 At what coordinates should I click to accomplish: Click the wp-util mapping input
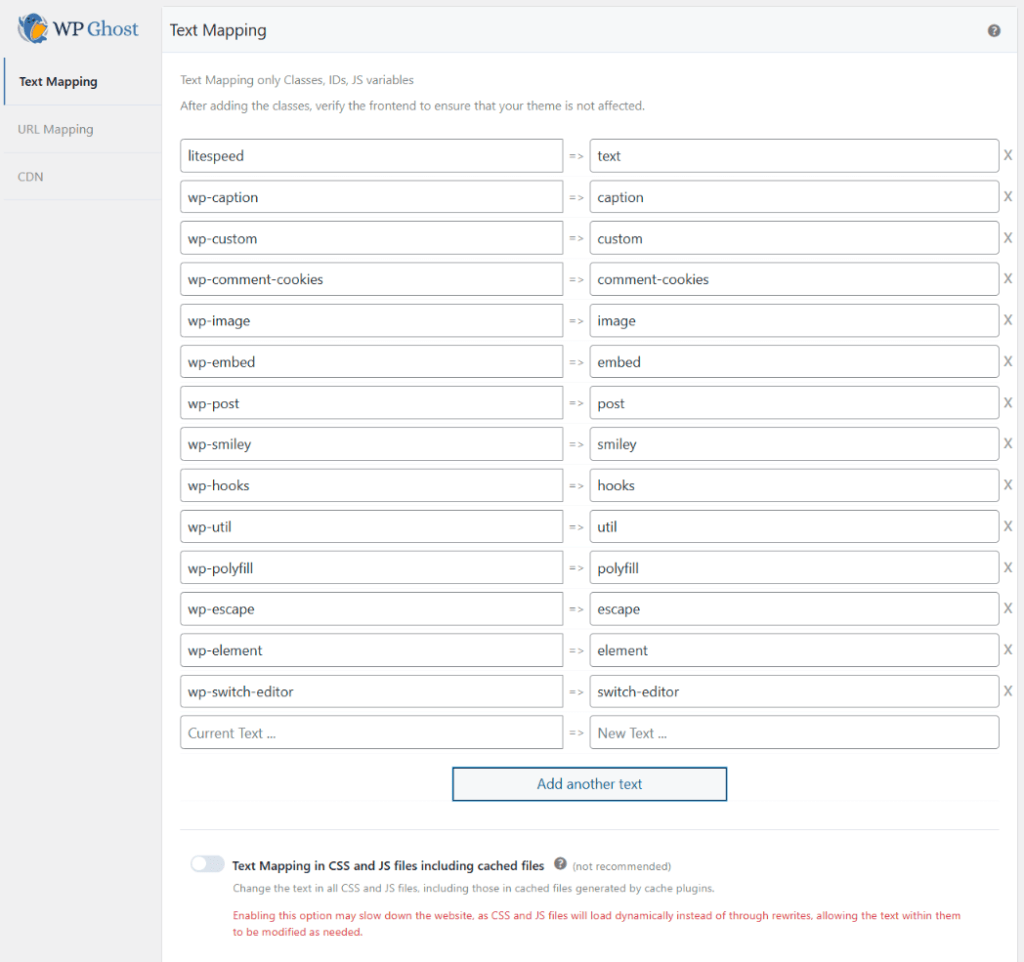[x=371, y=526]
